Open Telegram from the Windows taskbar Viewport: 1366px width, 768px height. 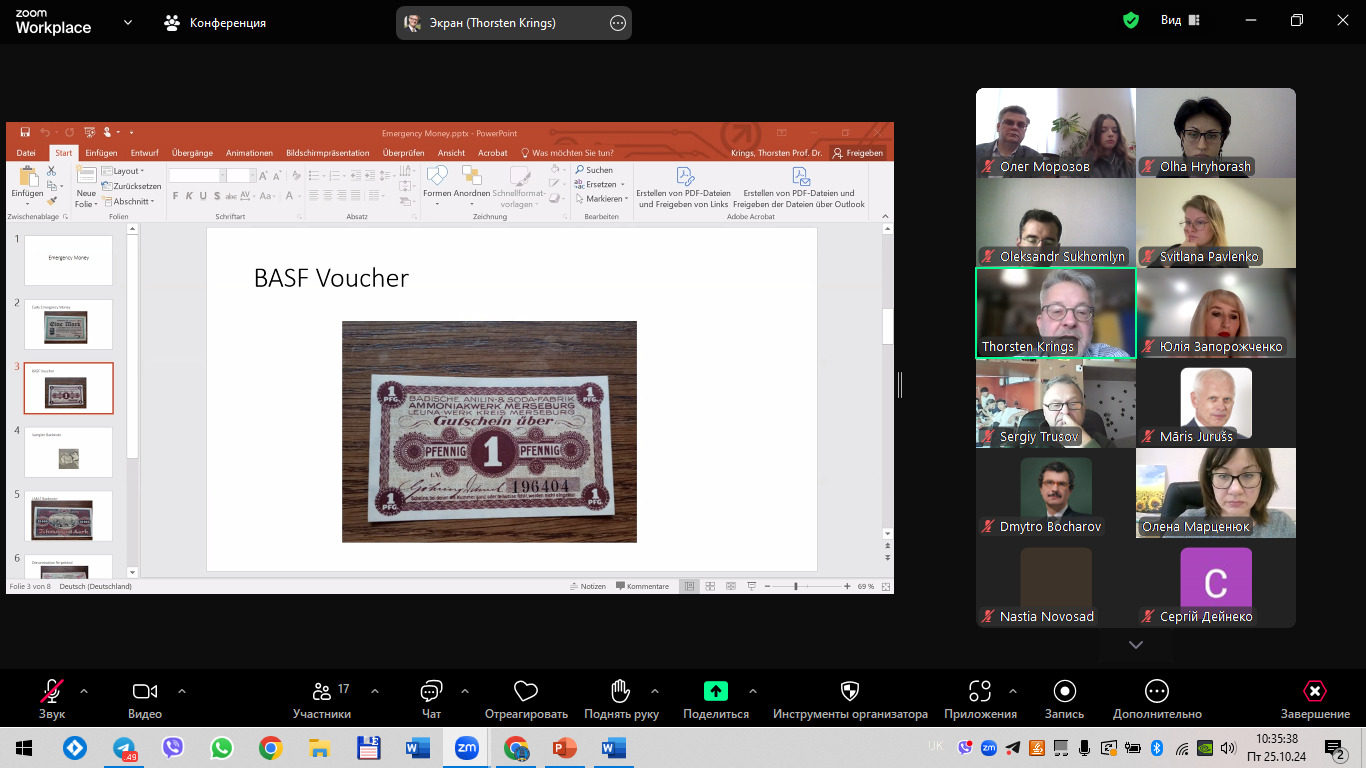click(124, 747)
